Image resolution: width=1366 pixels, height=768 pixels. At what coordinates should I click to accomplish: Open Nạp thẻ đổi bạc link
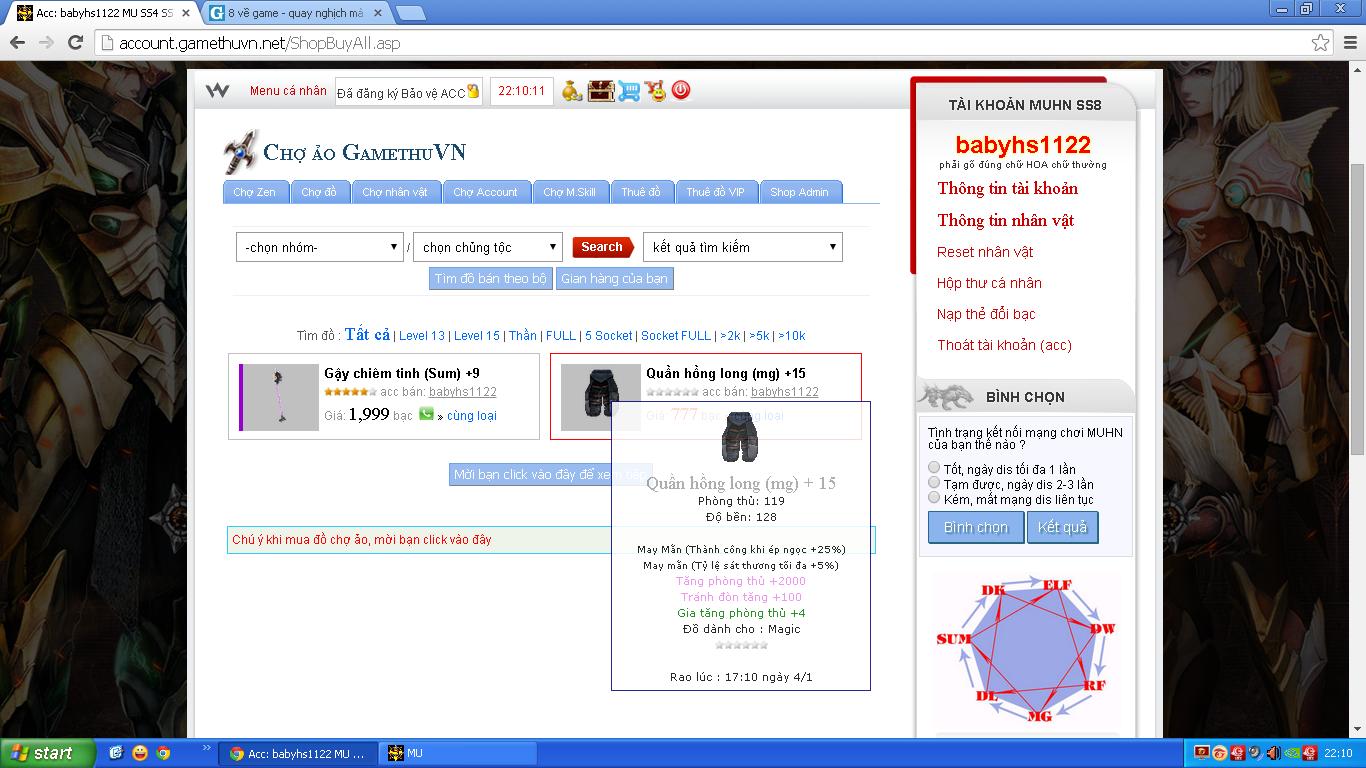pos(986,314)
